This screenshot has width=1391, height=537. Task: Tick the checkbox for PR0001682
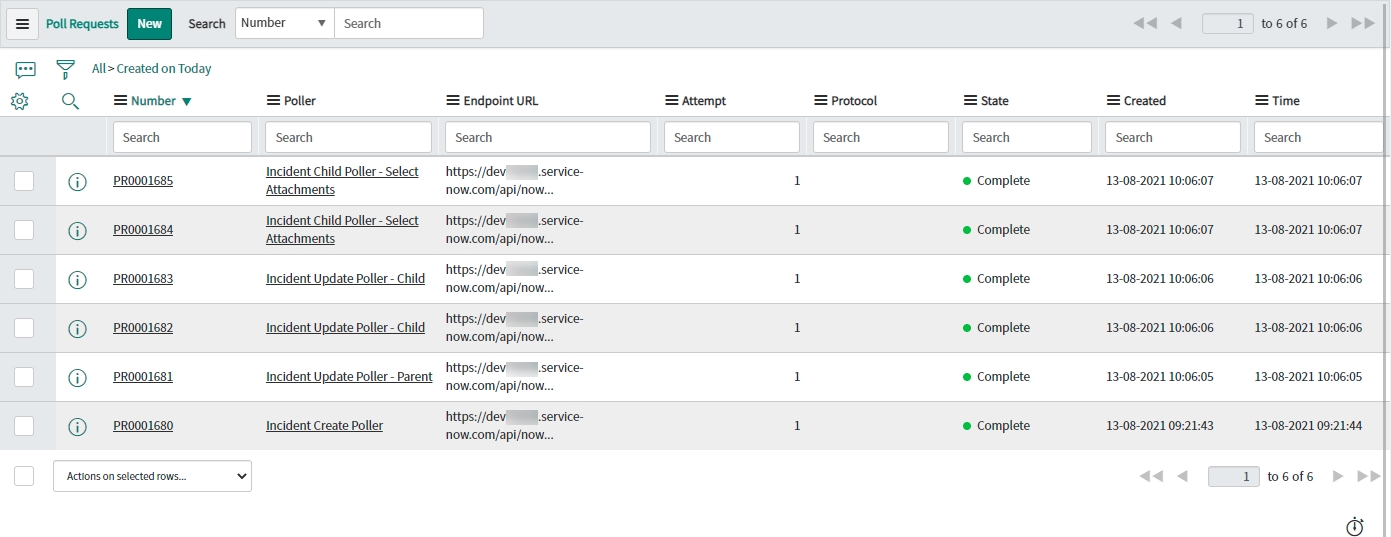pyautogui.click(x=24, y=328)
